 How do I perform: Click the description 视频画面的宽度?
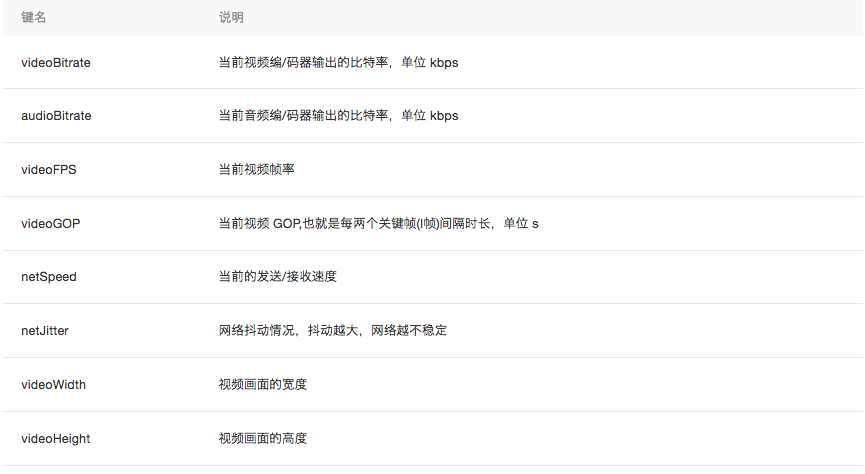[263, 385]
